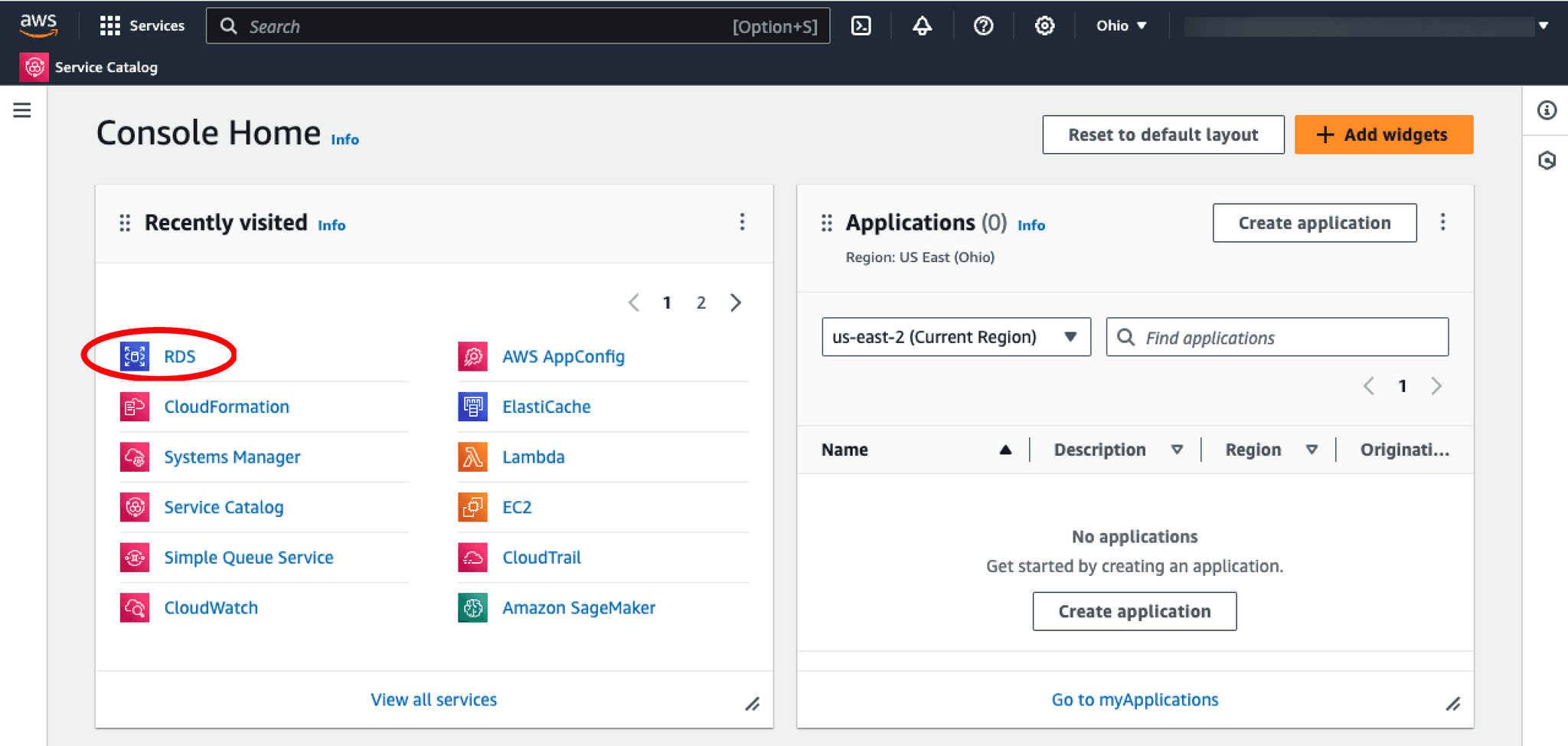Click the Service Catalog icon in Recently visited

tap(135, 507)
